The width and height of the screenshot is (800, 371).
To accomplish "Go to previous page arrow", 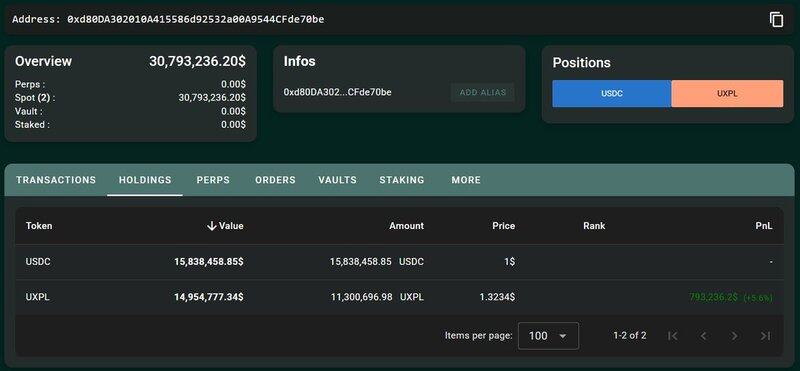I will coord(704,336).
